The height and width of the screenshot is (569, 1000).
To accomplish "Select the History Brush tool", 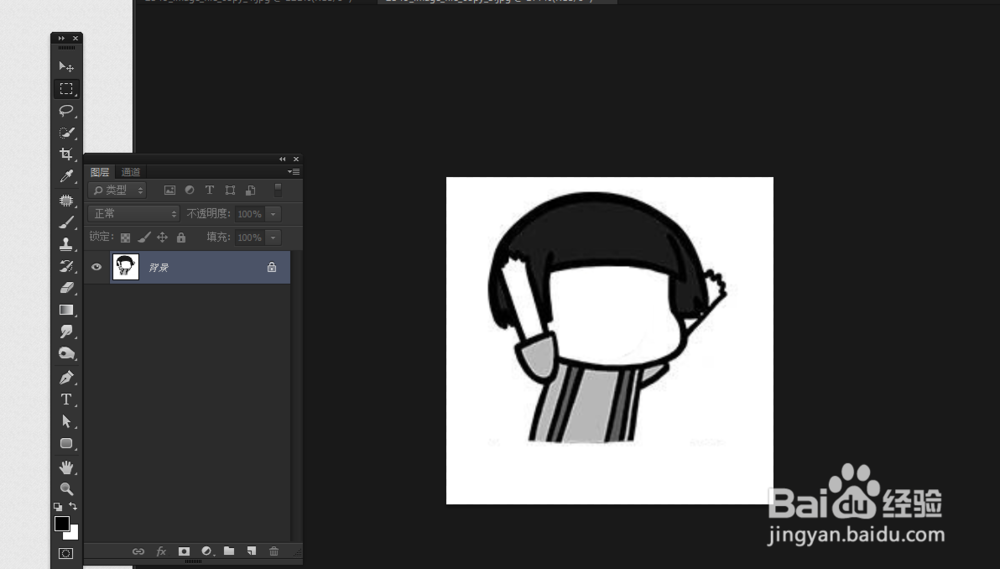I will pyautogui.click(x=66, y=266).
